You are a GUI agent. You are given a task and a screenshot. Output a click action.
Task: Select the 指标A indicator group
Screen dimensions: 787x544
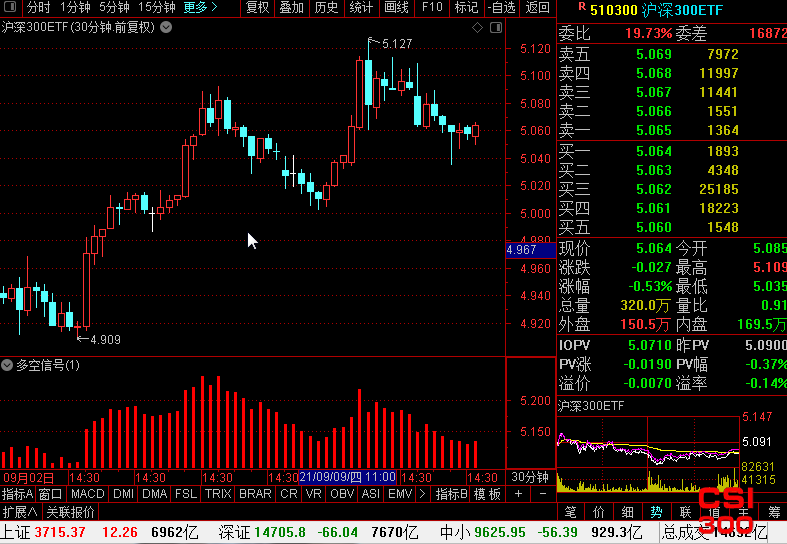click(18, 494)
